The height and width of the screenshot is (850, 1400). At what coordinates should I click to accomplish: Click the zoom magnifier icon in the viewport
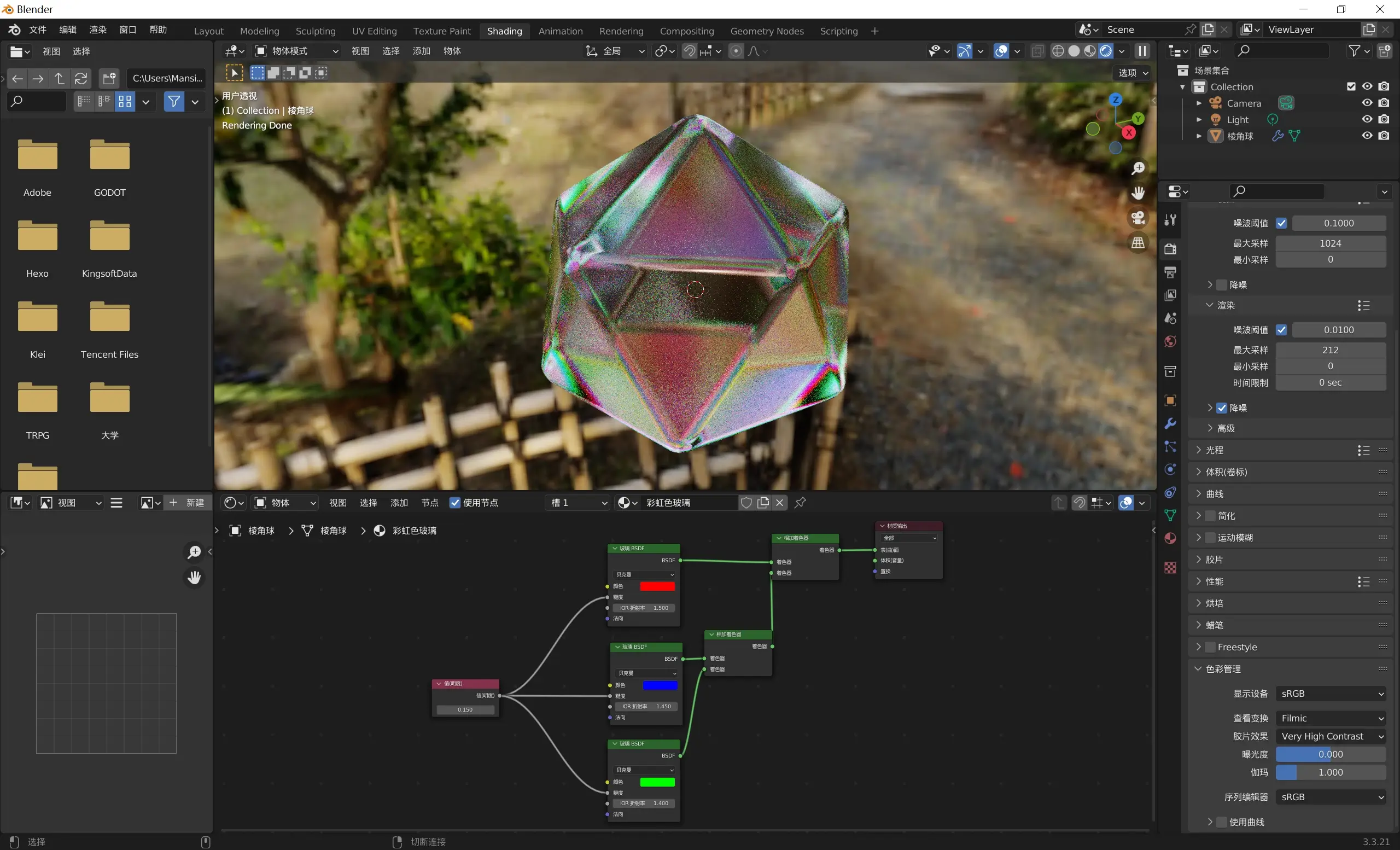(x=1138, y=168)
